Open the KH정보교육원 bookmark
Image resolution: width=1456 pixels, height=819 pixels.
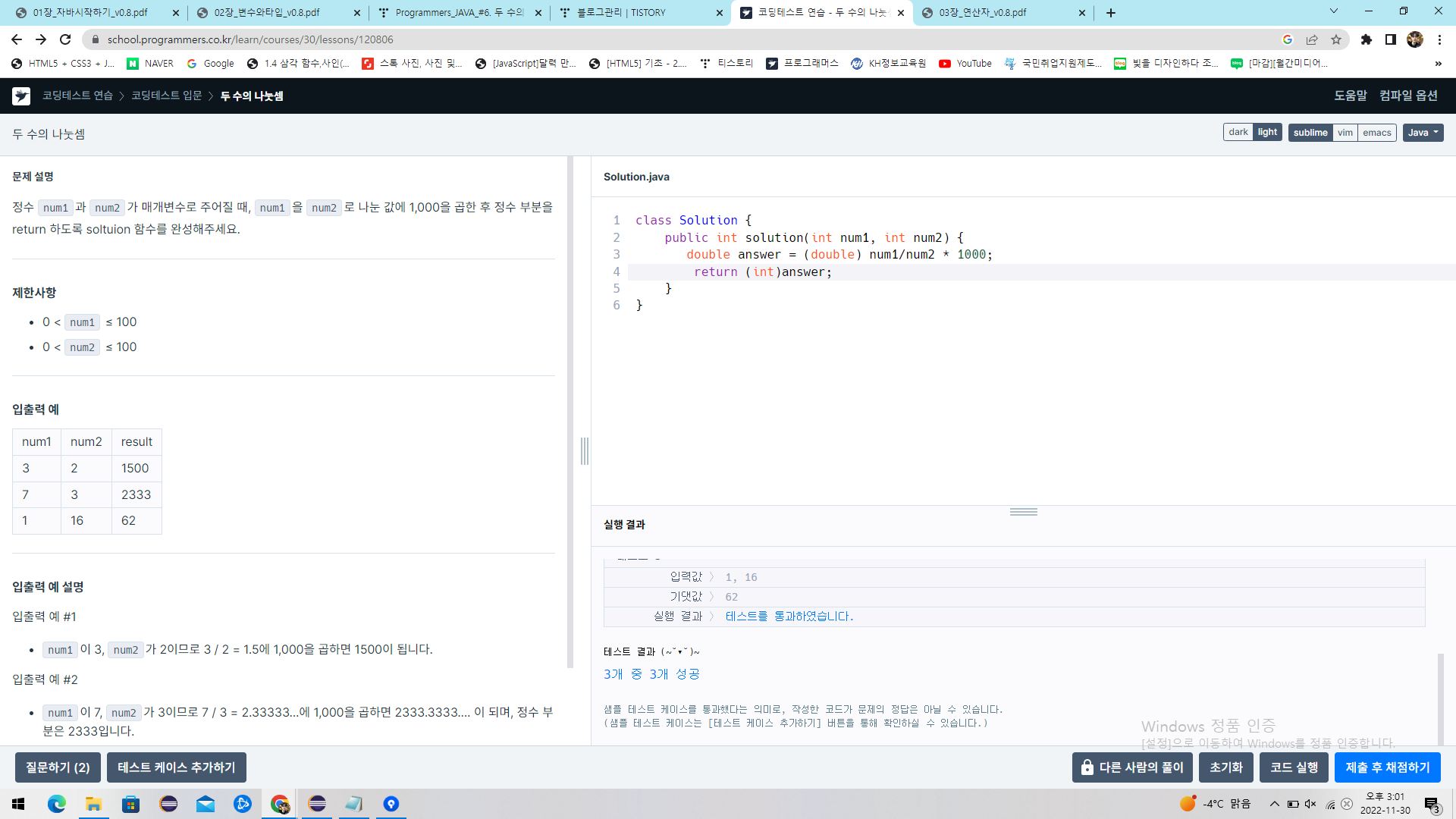point(887,64)
